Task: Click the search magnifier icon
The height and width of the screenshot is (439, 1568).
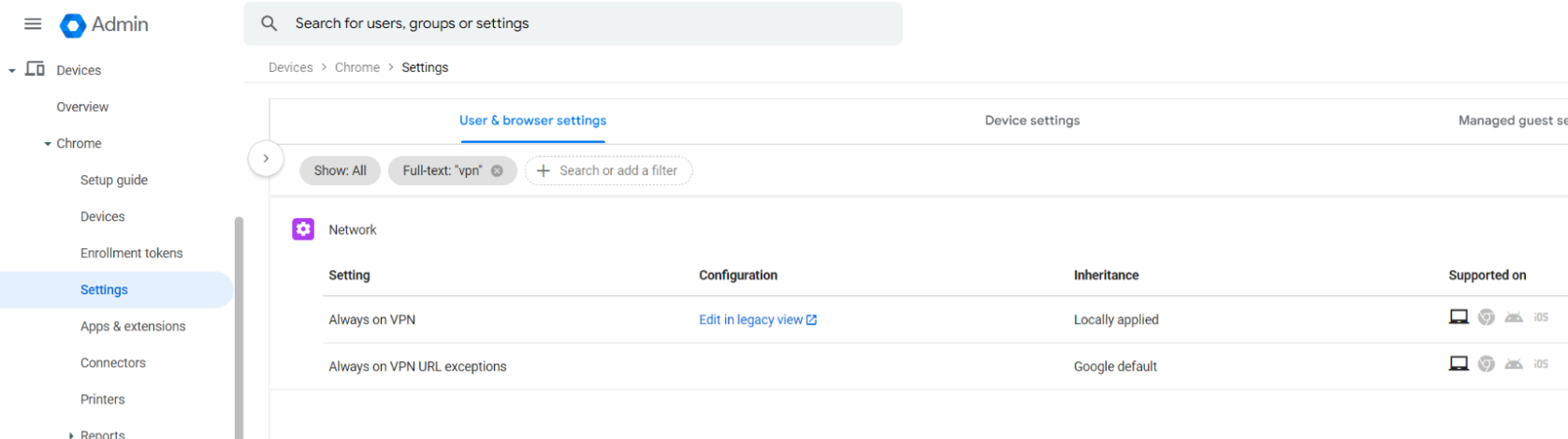Action: (269, 23)
